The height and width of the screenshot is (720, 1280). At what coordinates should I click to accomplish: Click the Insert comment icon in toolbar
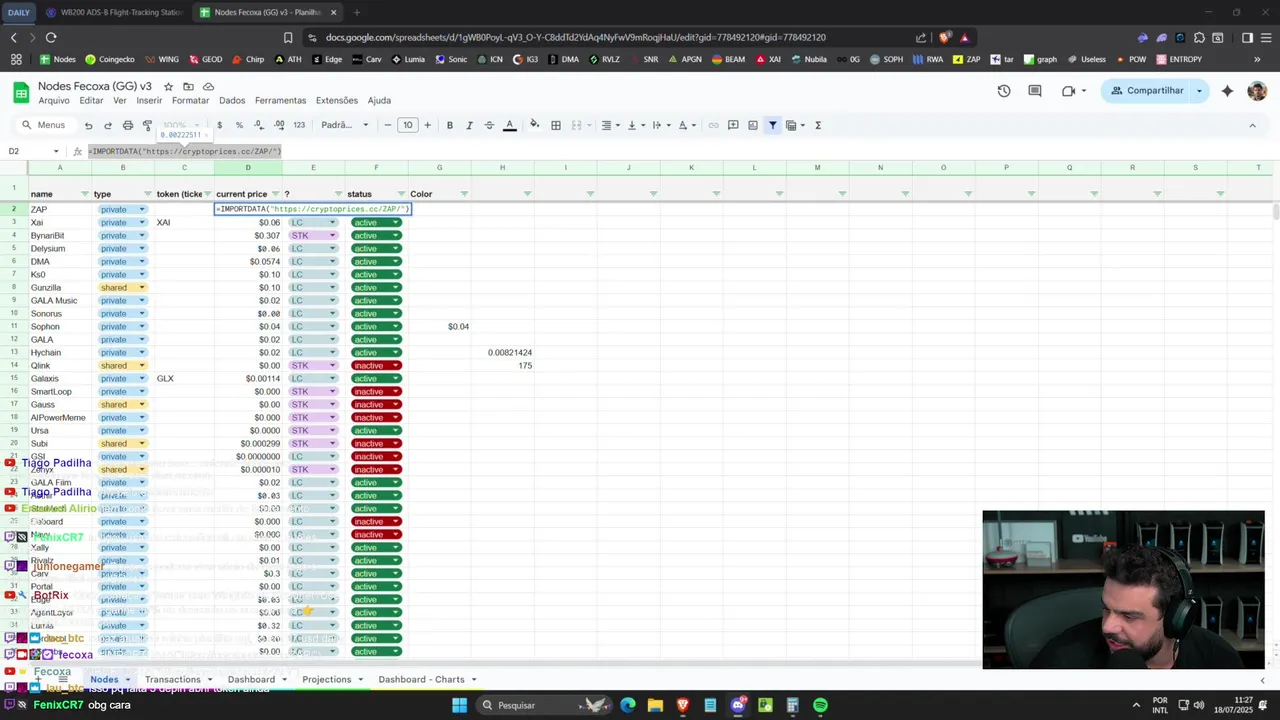click(733, 125)
